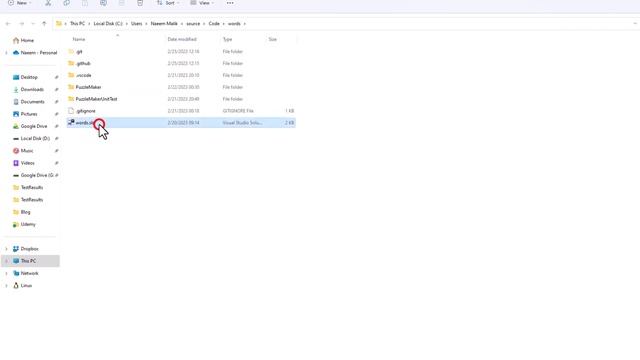Expand the chevron after Code in breadcrumb
Screen dimensions: 640x360
224,24
